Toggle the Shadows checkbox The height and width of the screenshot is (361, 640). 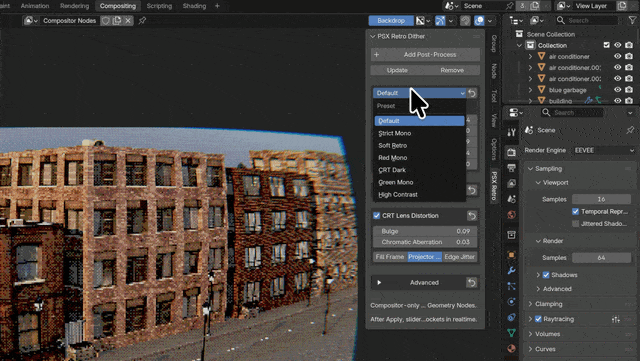(546, 275)
